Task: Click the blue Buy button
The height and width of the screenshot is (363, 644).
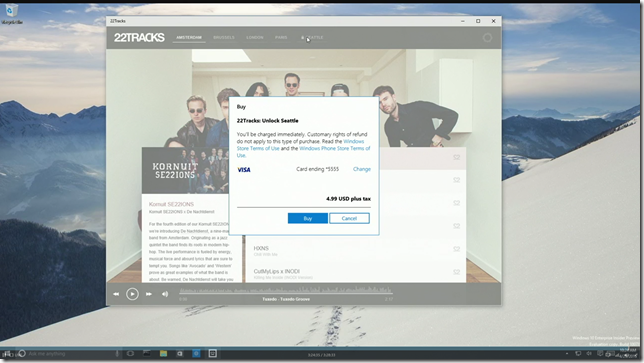Action: (308, 218)
